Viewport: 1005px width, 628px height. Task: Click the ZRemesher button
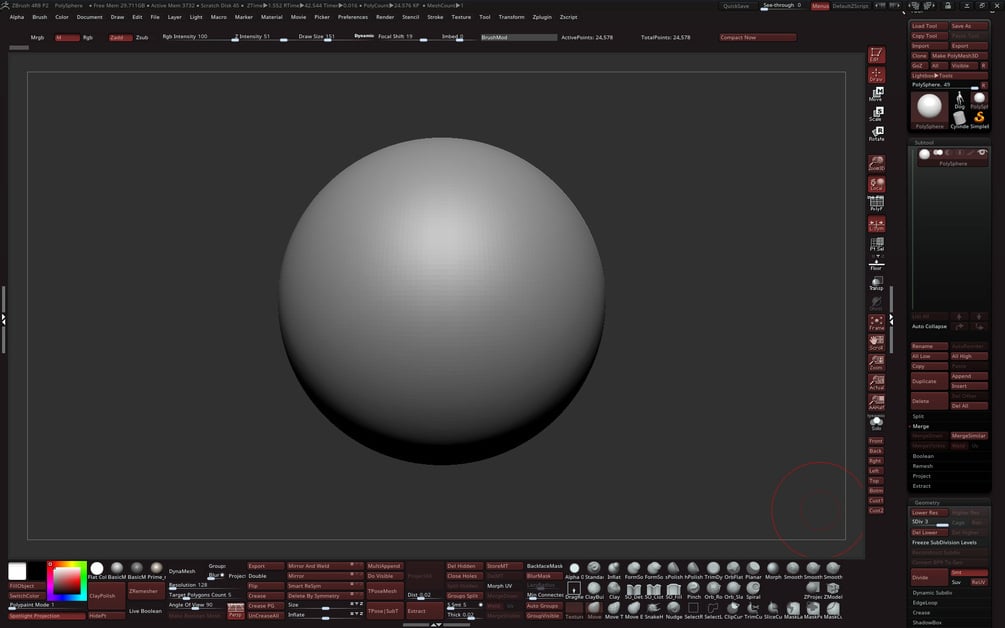tap(145, 591)
